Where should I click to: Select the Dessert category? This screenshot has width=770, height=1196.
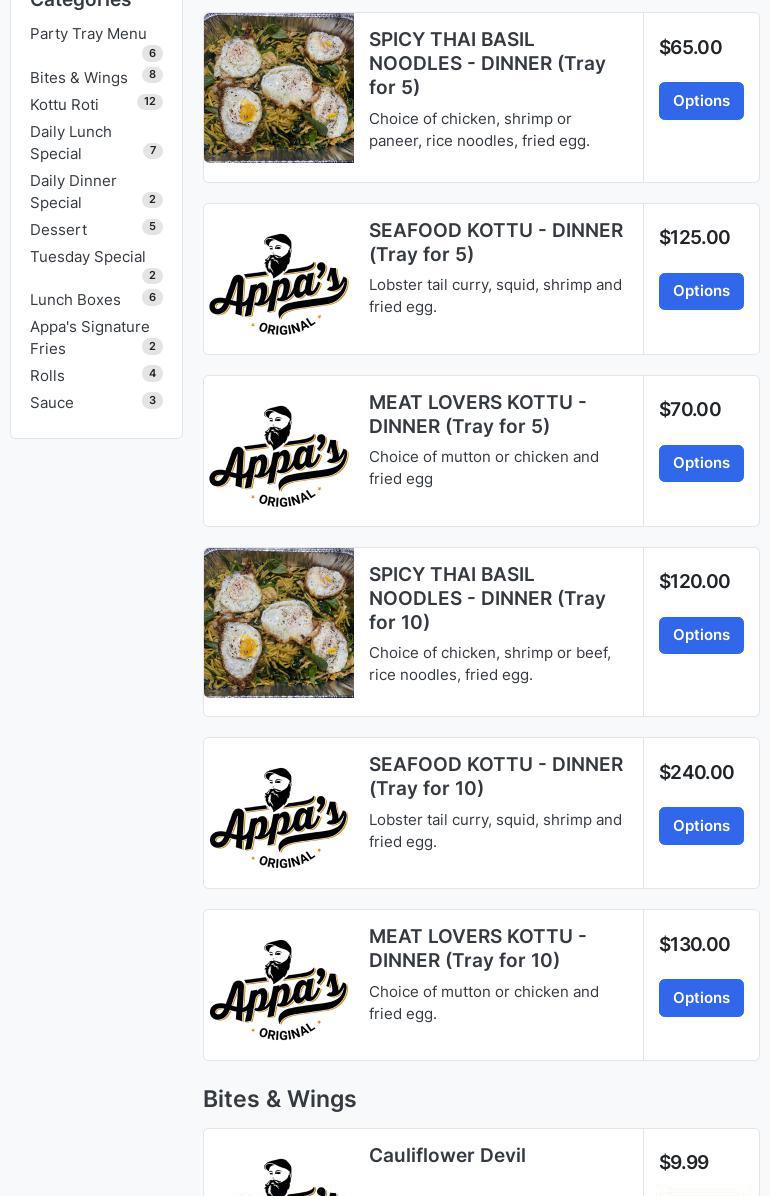[58, 230]
